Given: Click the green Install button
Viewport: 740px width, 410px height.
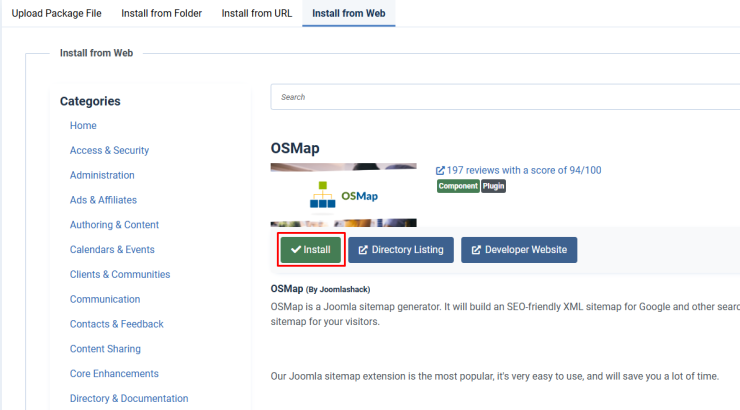Looking at the screenshot, I should click(x=311, y=250).
